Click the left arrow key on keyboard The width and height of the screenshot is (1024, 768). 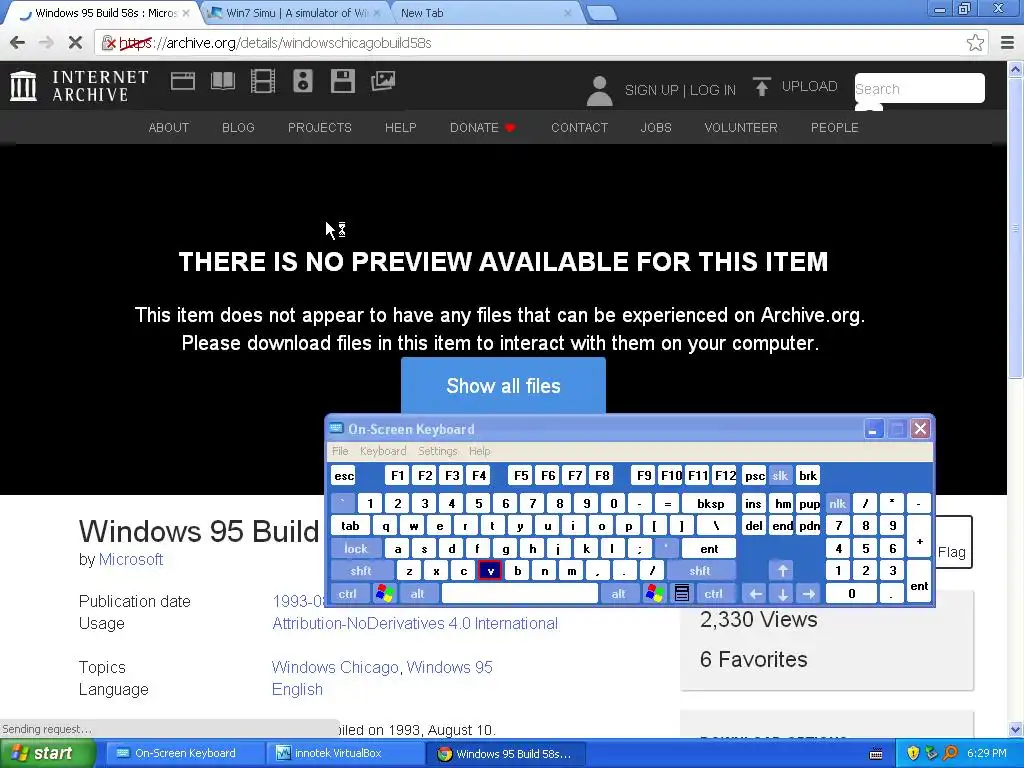click(755, 594)
